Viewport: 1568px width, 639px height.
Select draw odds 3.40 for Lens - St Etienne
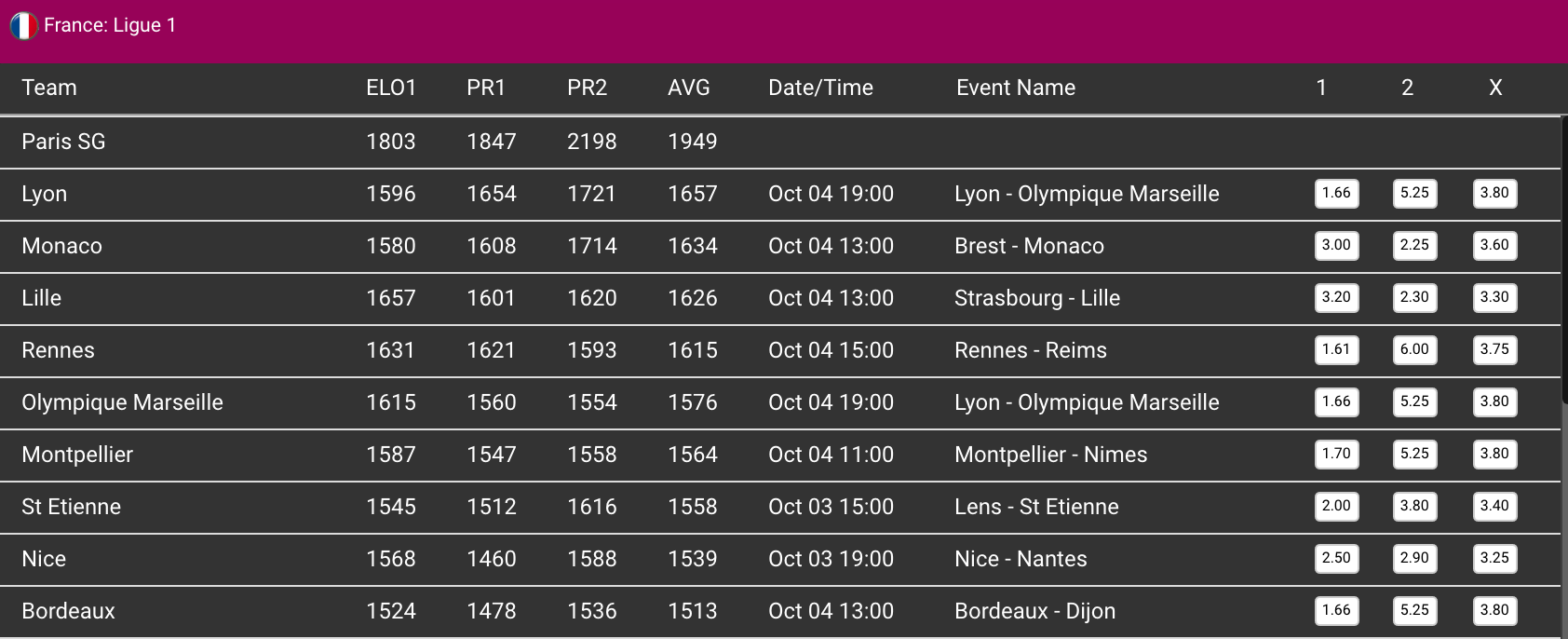point(1494,507)
